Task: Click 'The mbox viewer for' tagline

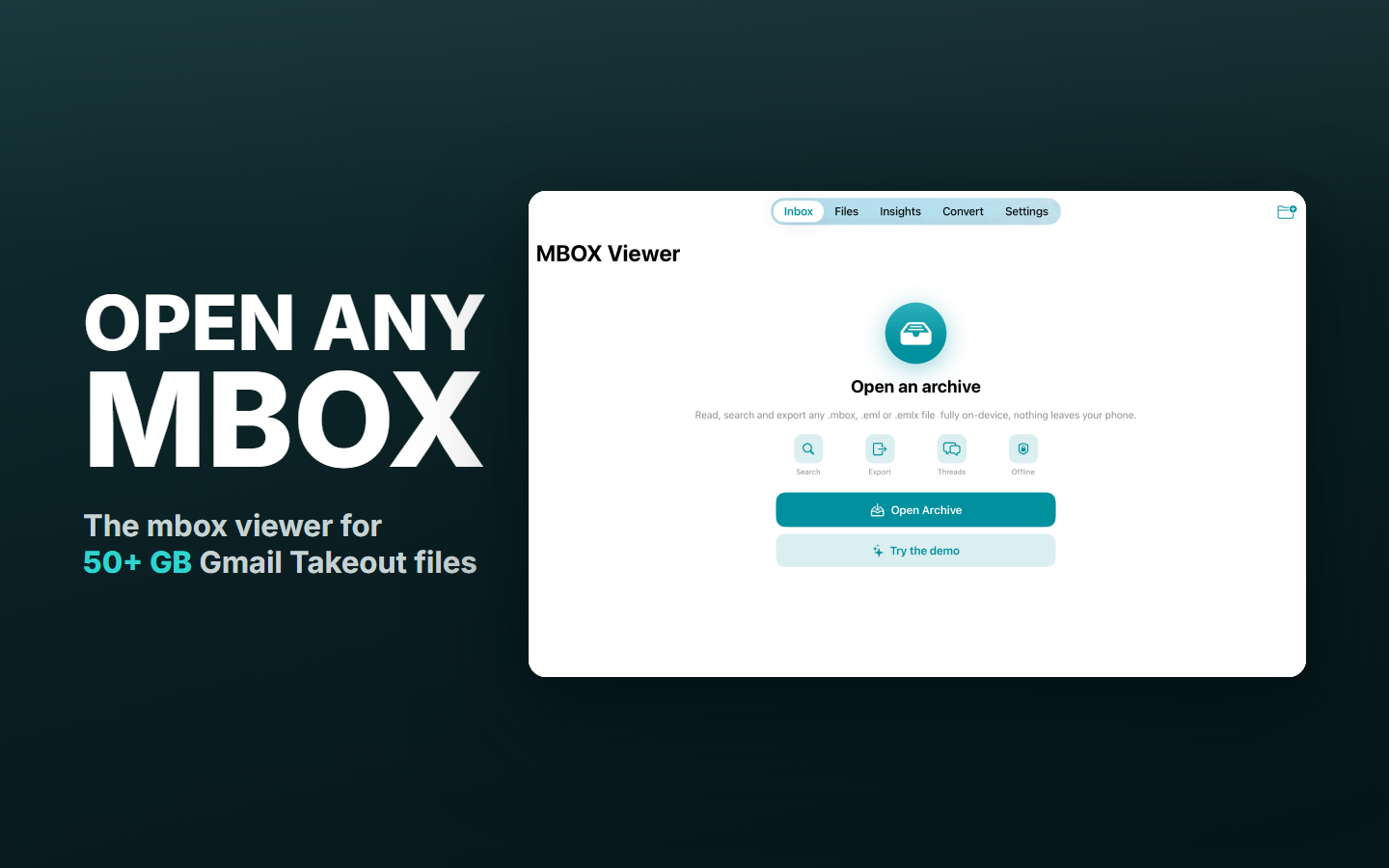Action: [232, 526]
